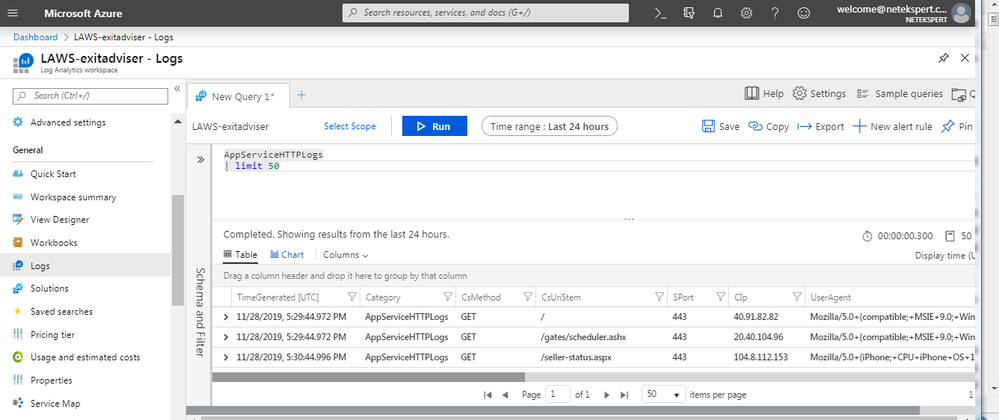Open Workbooks in left menu
Viewport: 999px width, 420px height.
click(54, 243)
